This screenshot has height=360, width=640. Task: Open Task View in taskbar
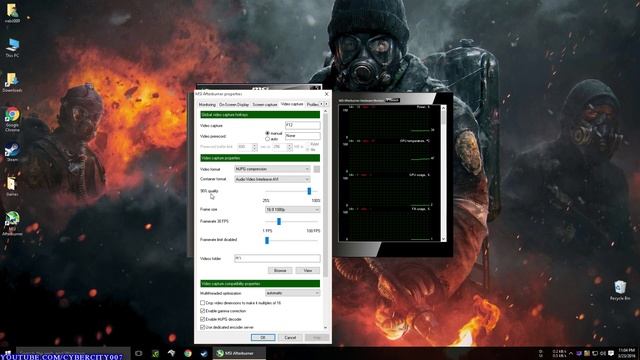(139, 353)
